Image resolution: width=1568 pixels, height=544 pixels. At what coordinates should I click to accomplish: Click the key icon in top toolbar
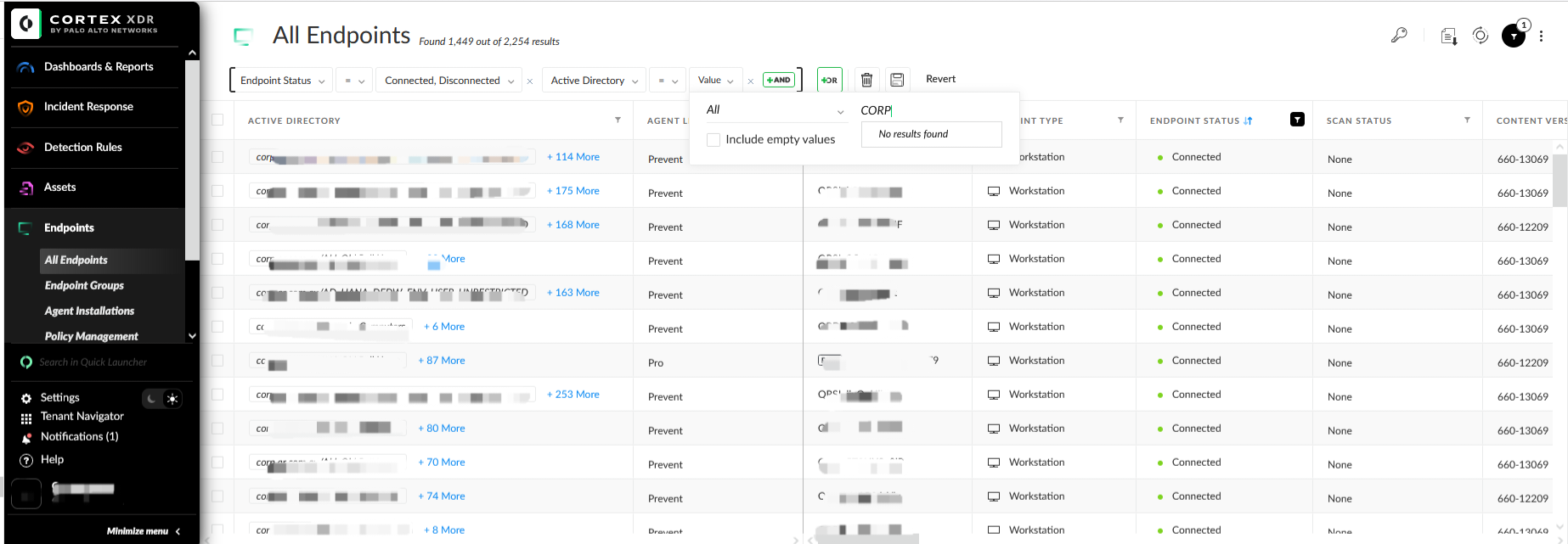pyautogui.click(x=1399, y=36)
